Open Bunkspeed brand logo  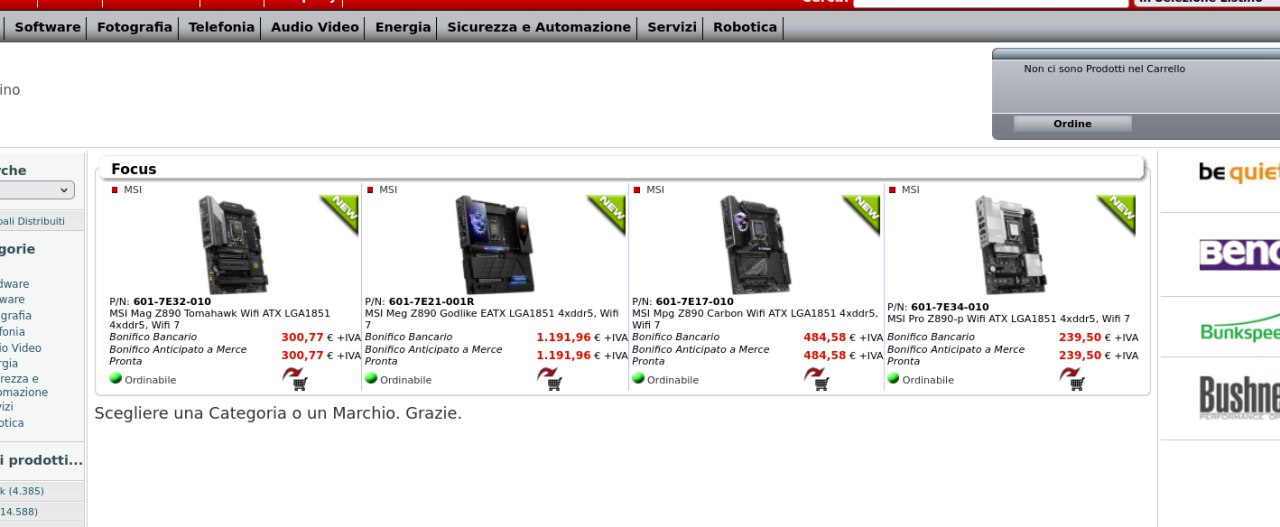pyautogui.click(x=1240, y=329)
